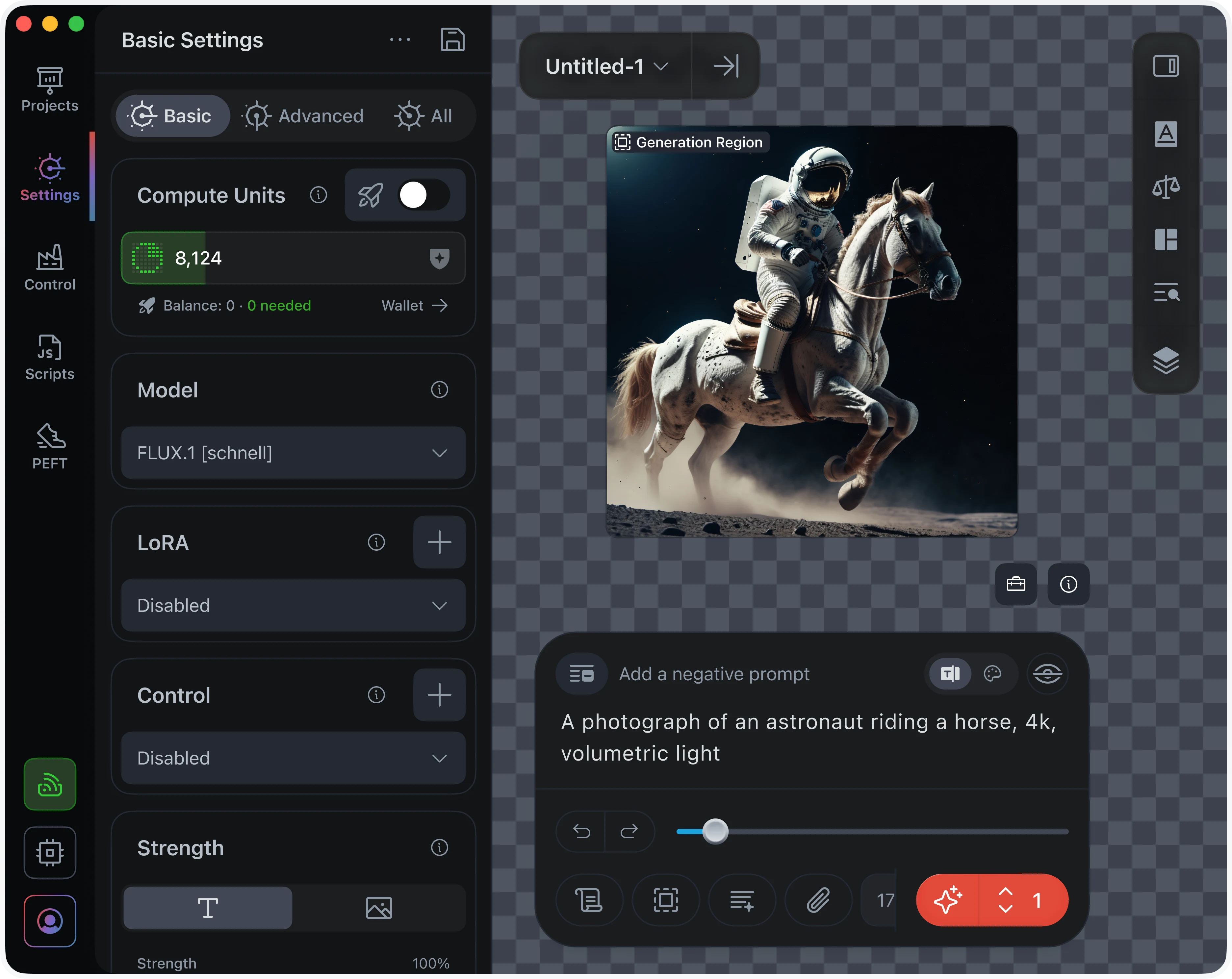Add a new Control with plus button

[439, 695]
